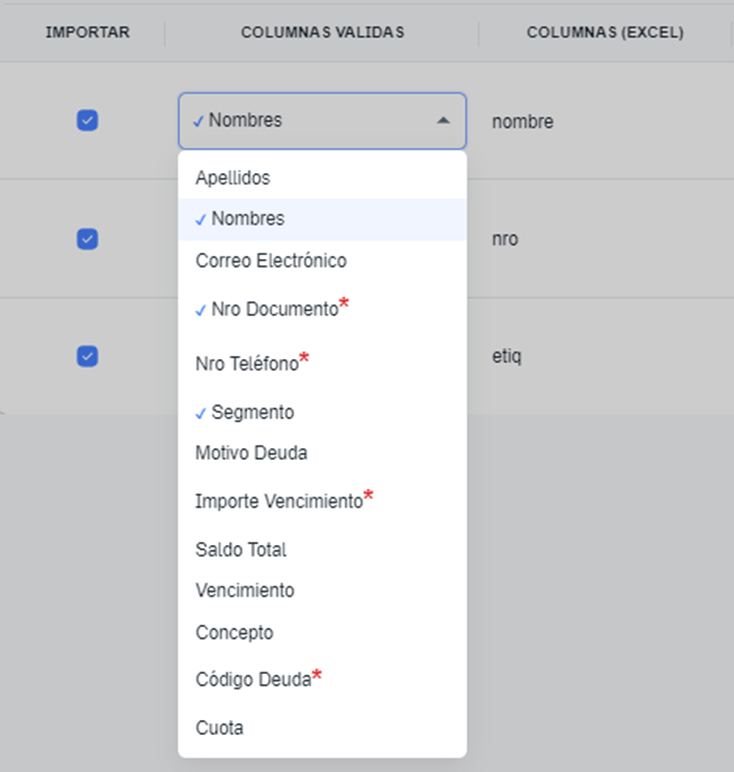The height and width of the screenshot is (772, 734).
Task: Select Apellidos from the dropdown list
Action: [x=233, y=178]
